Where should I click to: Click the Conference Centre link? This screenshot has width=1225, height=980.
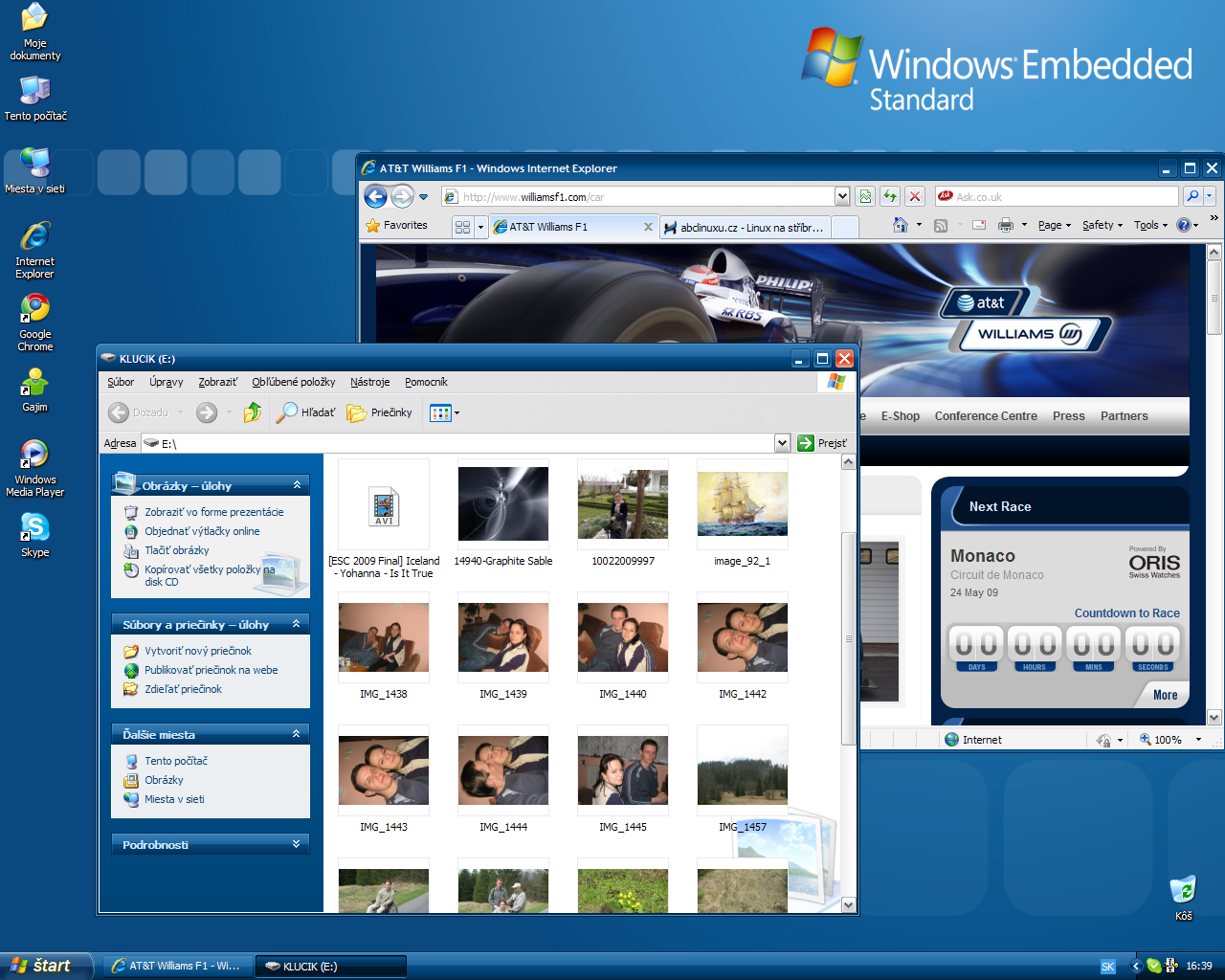[x=986, y=416]
